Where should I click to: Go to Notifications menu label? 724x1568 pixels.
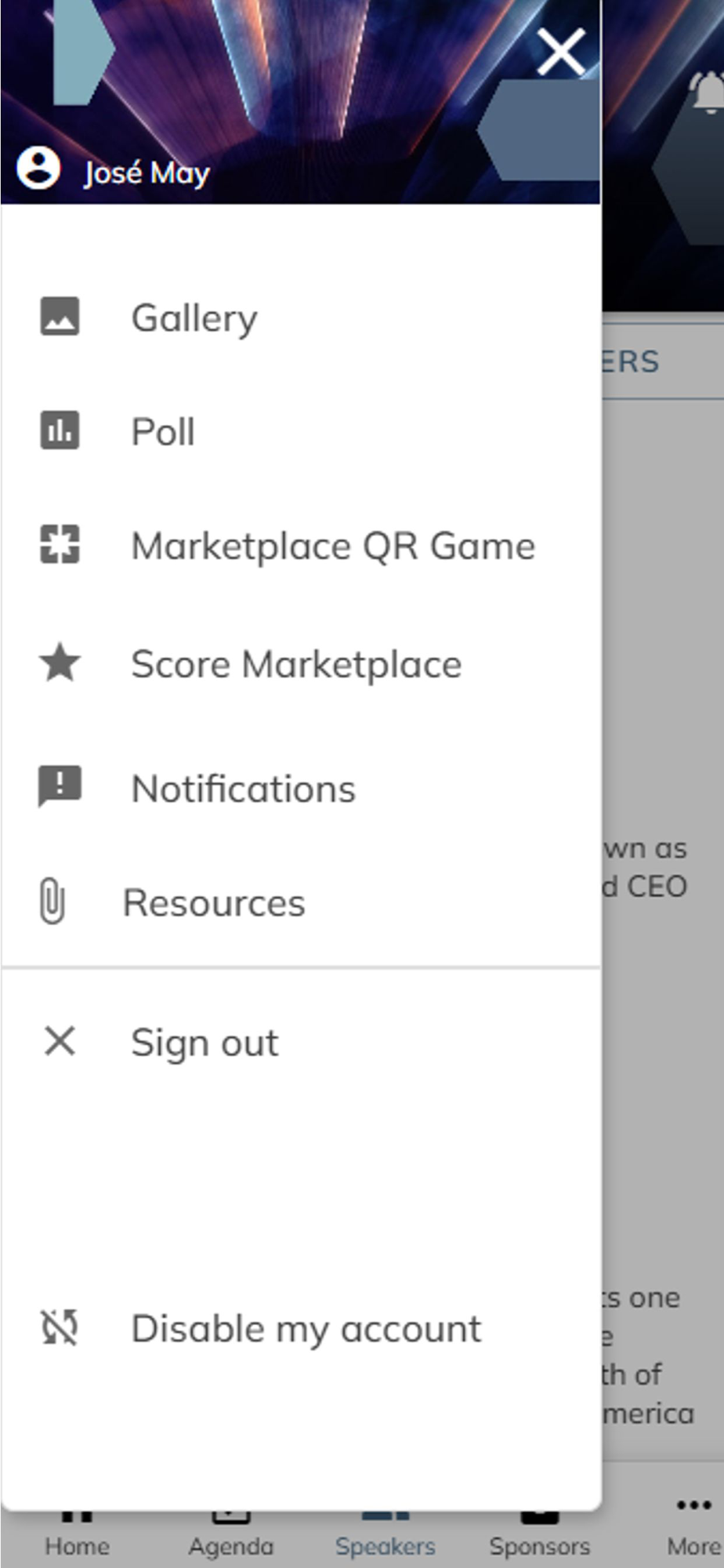[x=243, y=789]
